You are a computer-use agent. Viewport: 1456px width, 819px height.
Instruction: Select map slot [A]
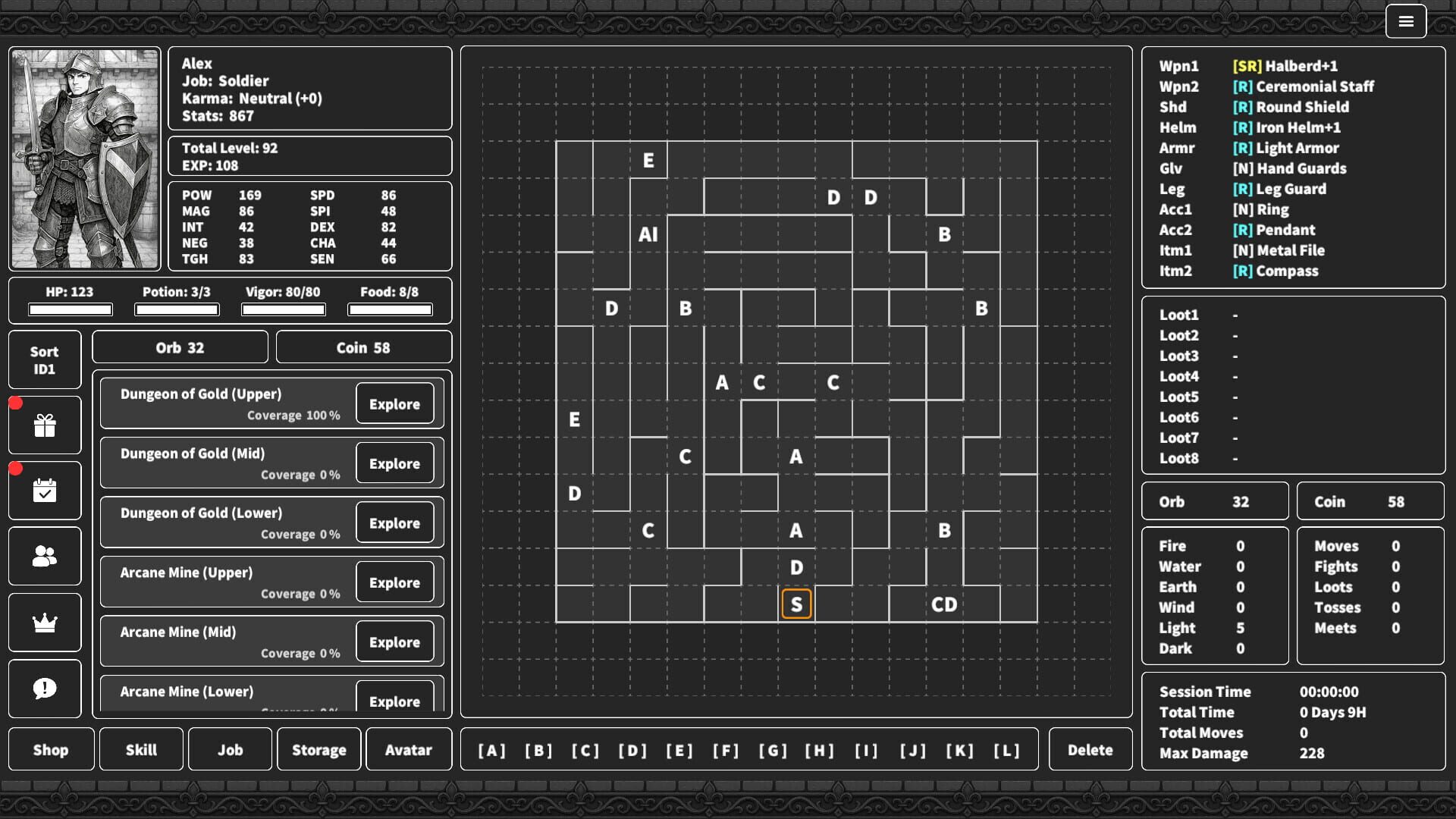(491, 751)
